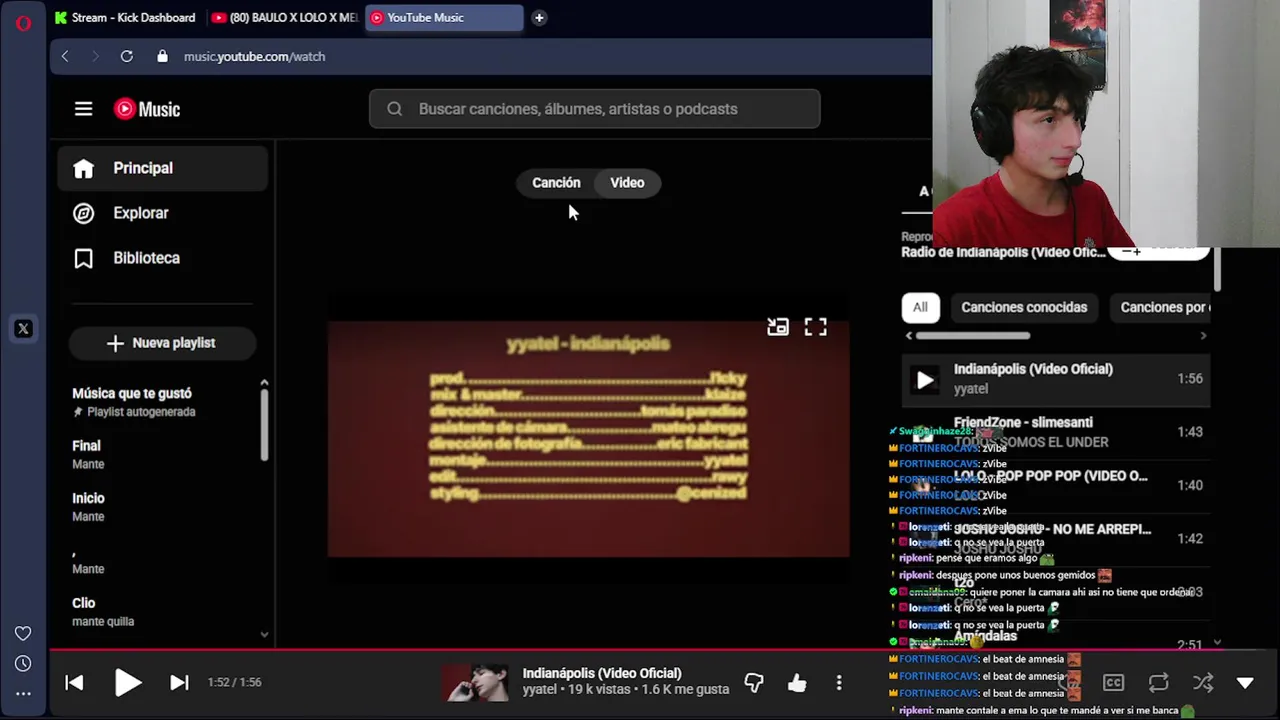Click the queue panel vertical scrollbar
The image size is (1280, 720).
pos(1217,270)
